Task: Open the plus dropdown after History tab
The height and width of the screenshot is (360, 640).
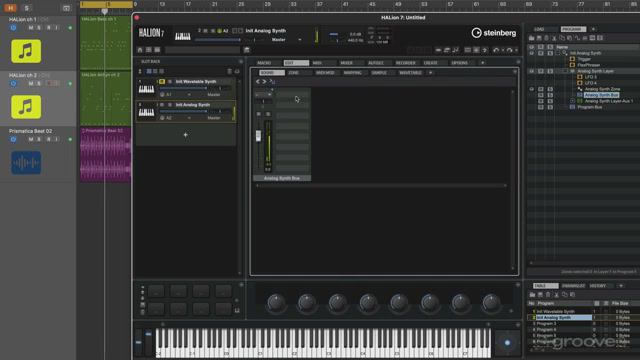Action: (x=621, y=286)
